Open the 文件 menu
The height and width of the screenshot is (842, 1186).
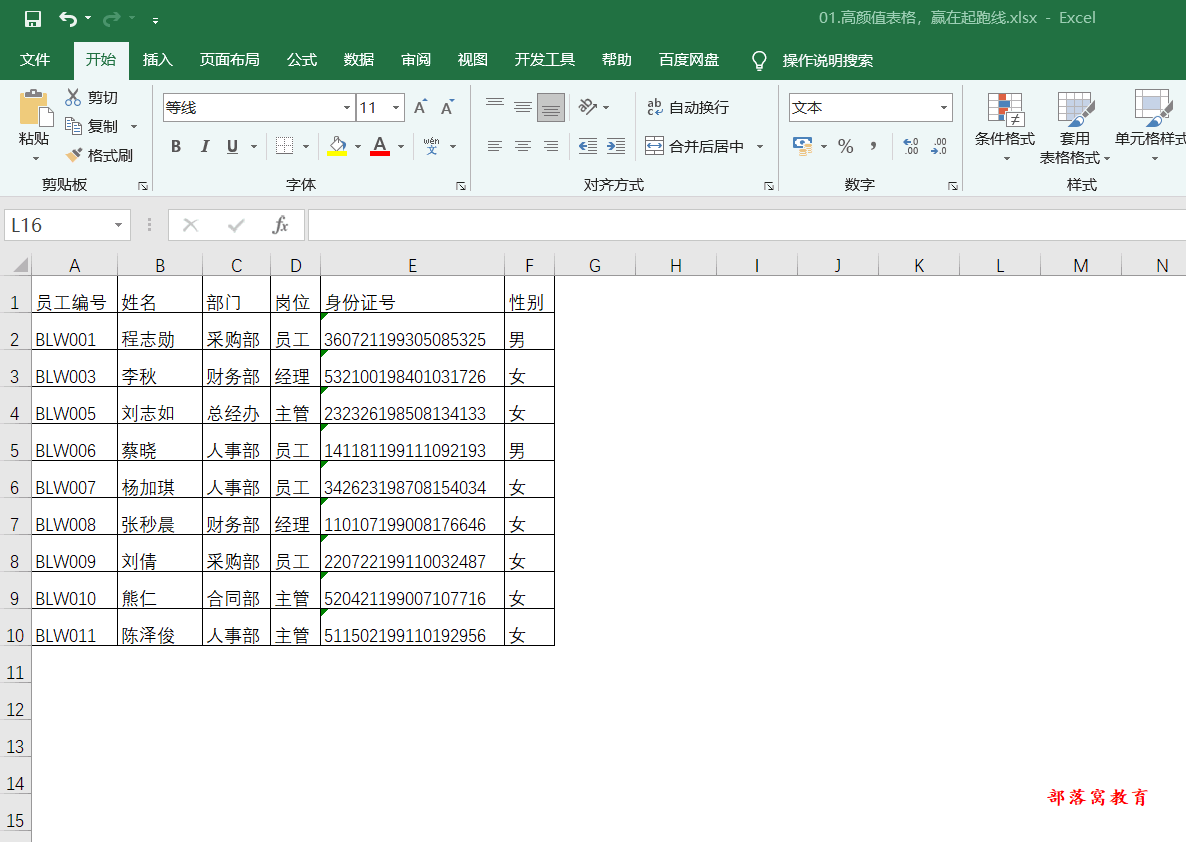[35, 60]
